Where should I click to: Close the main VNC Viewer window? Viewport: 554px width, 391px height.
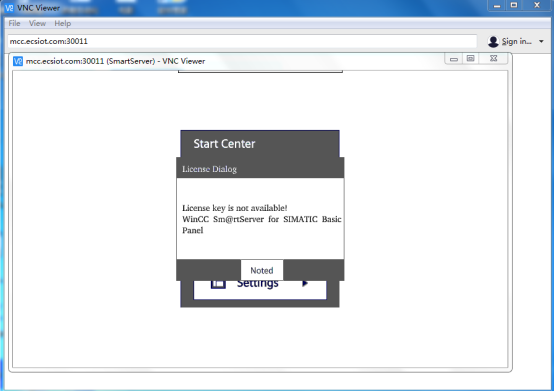click(537, 6)
